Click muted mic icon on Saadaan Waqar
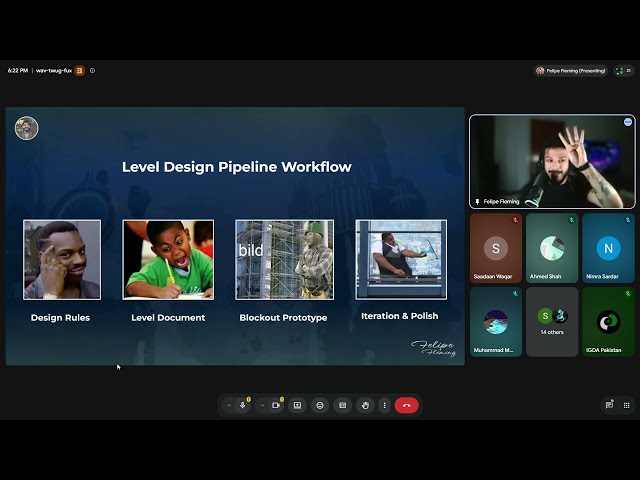The image size is (640, 480). coord(515,220)
